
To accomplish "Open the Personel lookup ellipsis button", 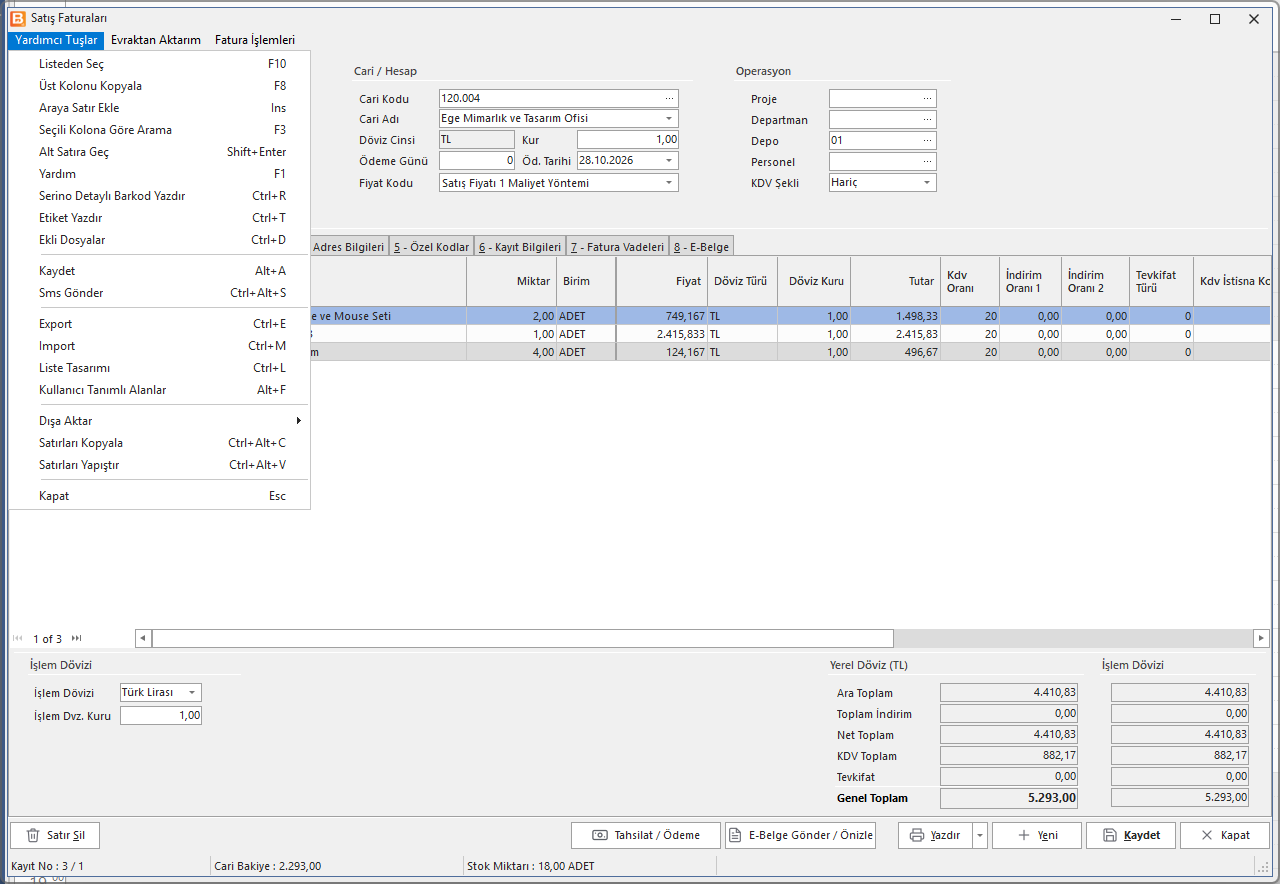I will coord(928,161).
